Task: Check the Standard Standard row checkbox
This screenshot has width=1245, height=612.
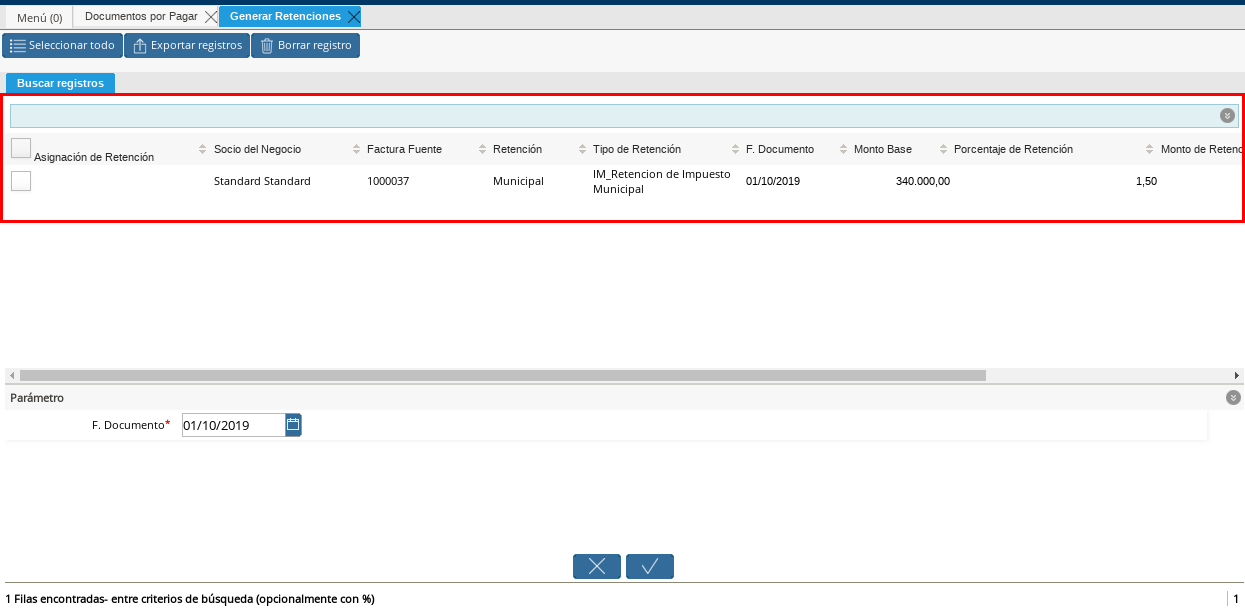Action: pyautogui.click(x=21, y=181)
